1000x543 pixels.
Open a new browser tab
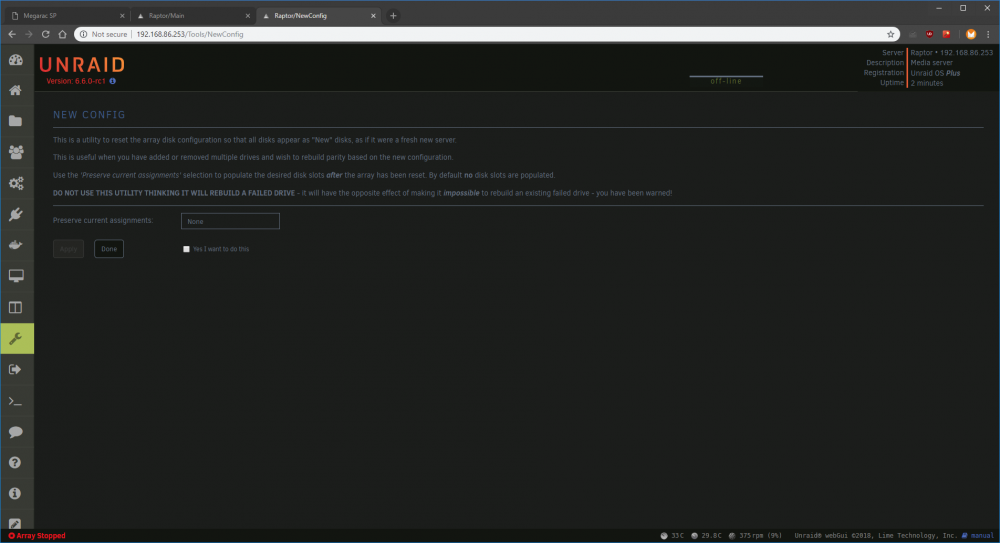[393, 16]
